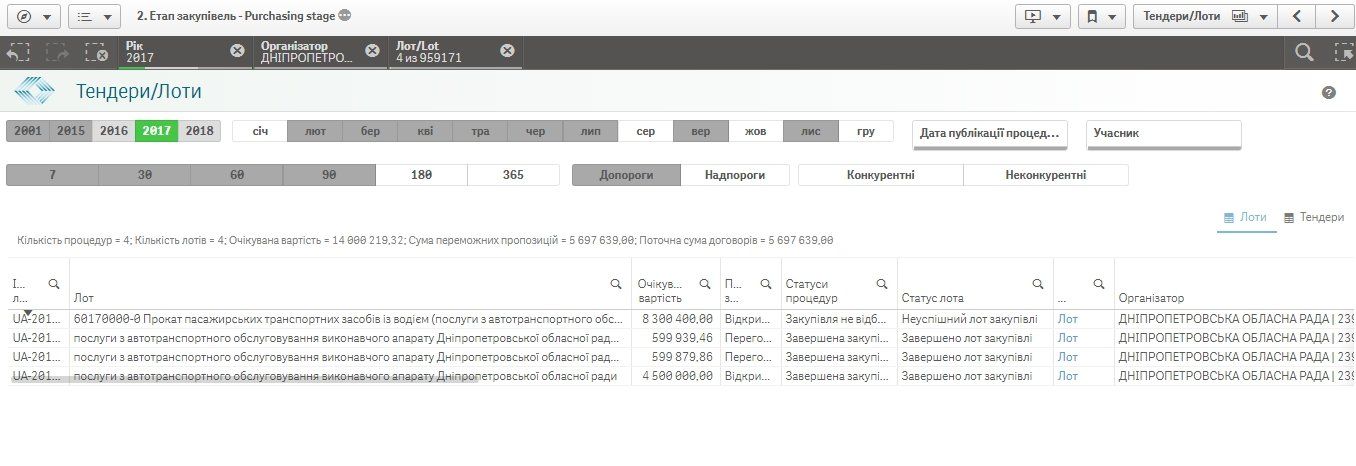Select the 365 days period

coord(513,175)
